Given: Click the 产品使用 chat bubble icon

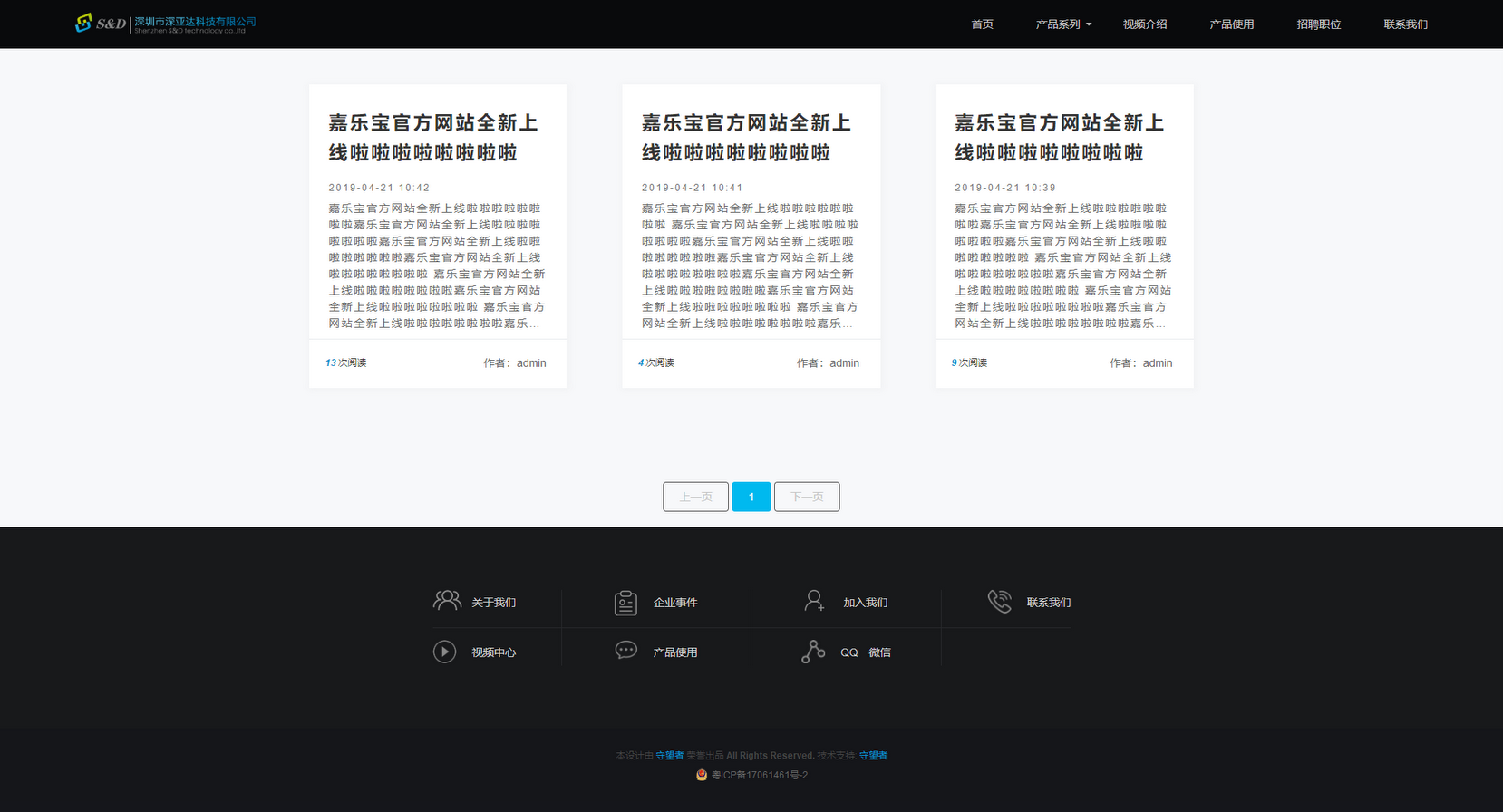Looking at the screenshot, I should (625, 651).
